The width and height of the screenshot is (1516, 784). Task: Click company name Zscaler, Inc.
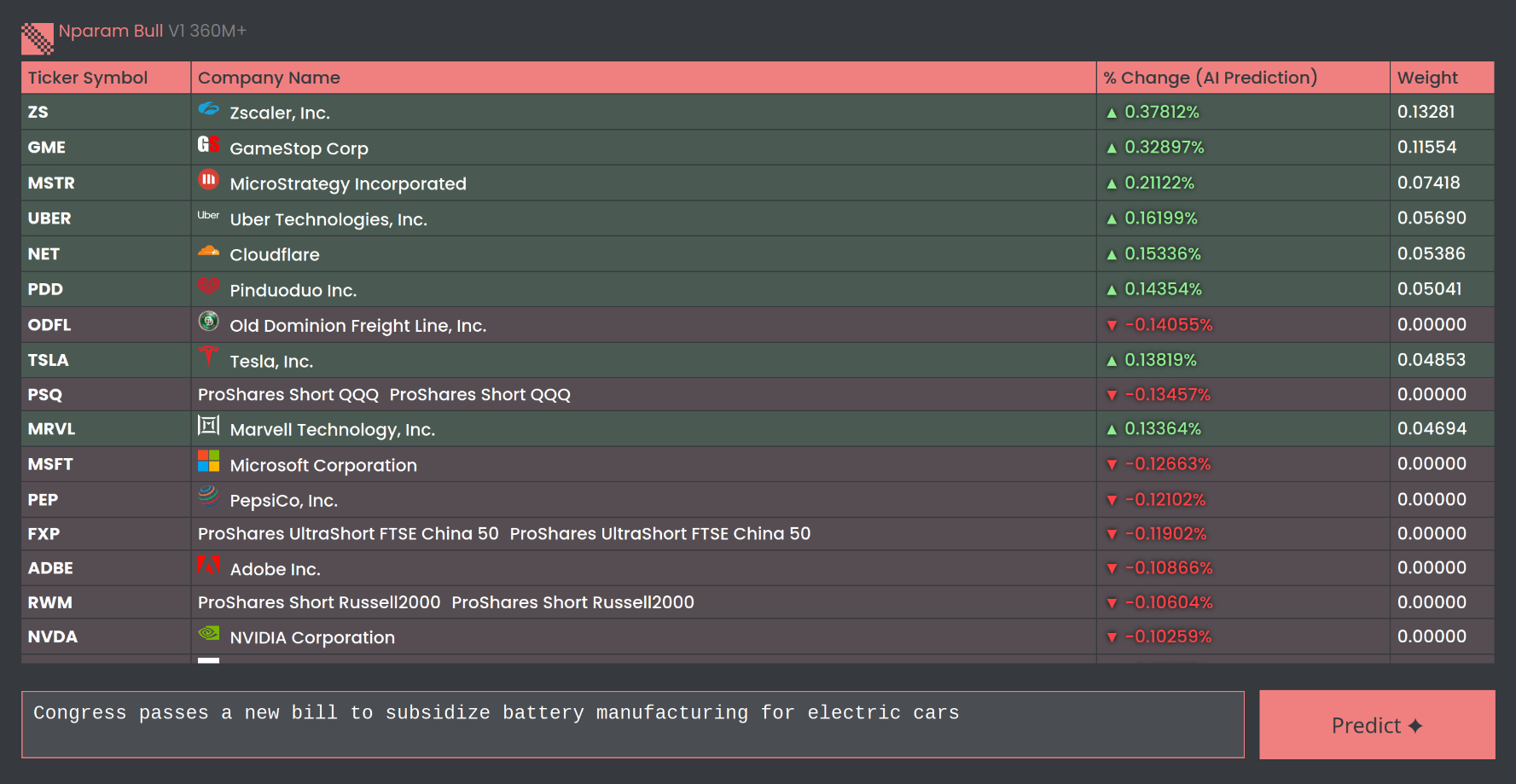[x=280, y=113]
